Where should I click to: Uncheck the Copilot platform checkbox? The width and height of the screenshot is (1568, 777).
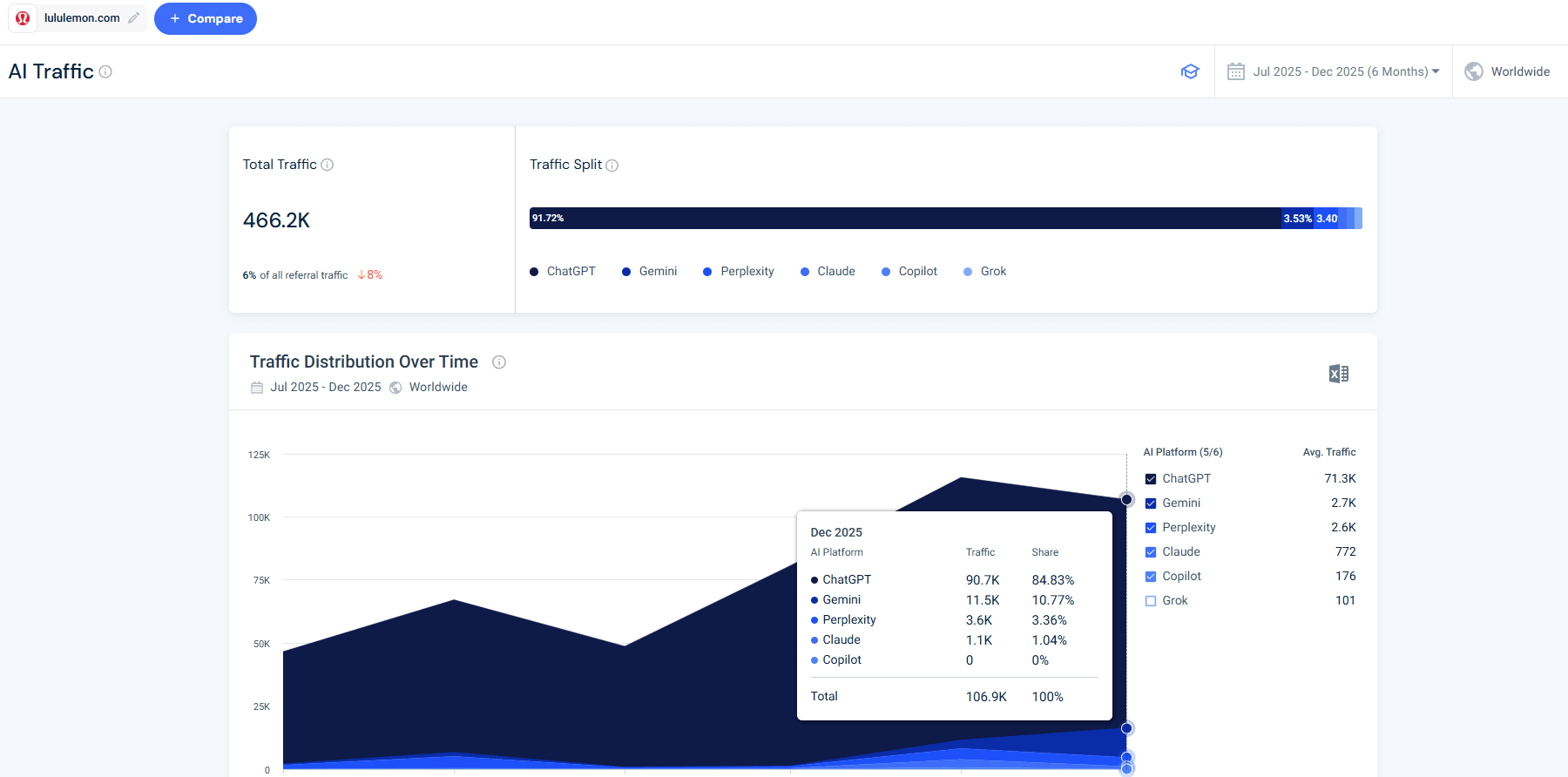pos(1151,577)
